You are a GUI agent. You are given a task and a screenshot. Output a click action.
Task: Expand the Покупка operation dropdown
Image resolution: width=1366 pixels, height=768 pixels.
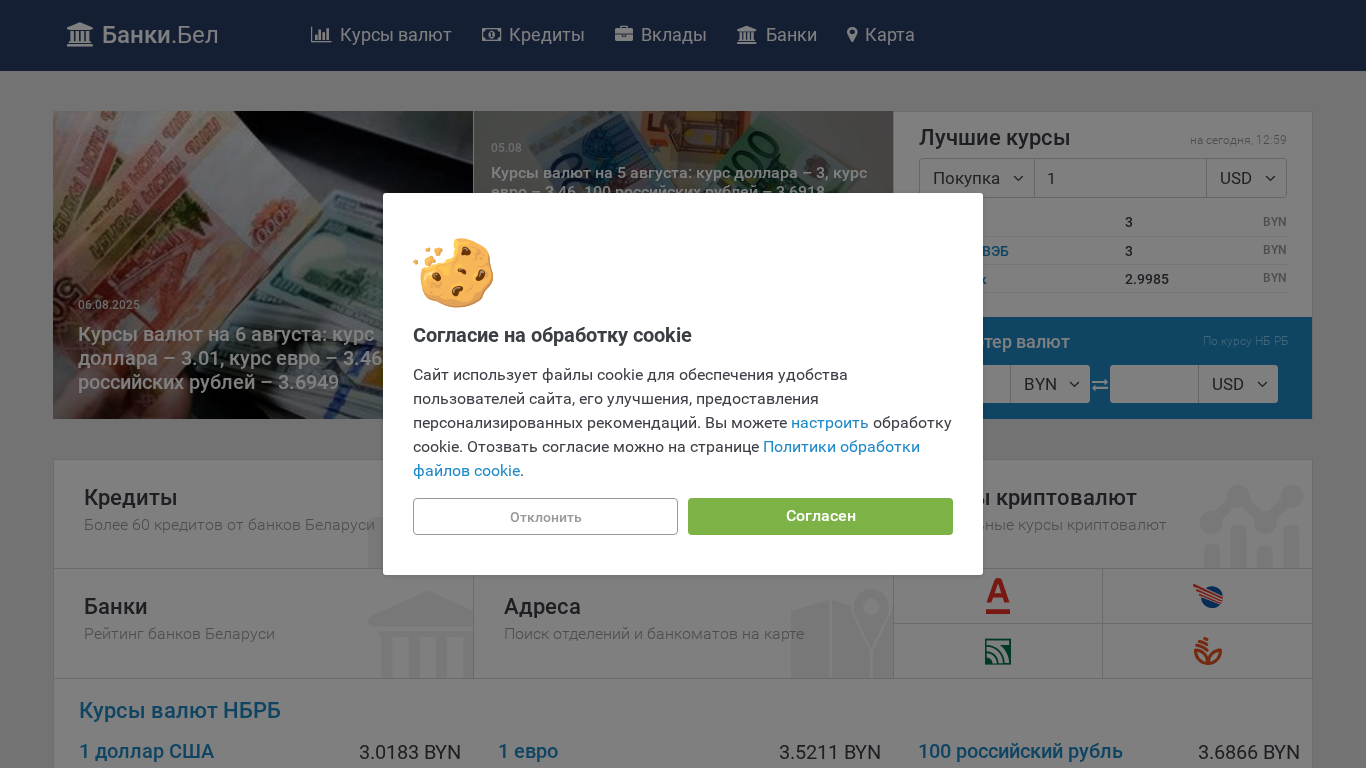click(977, 178)
